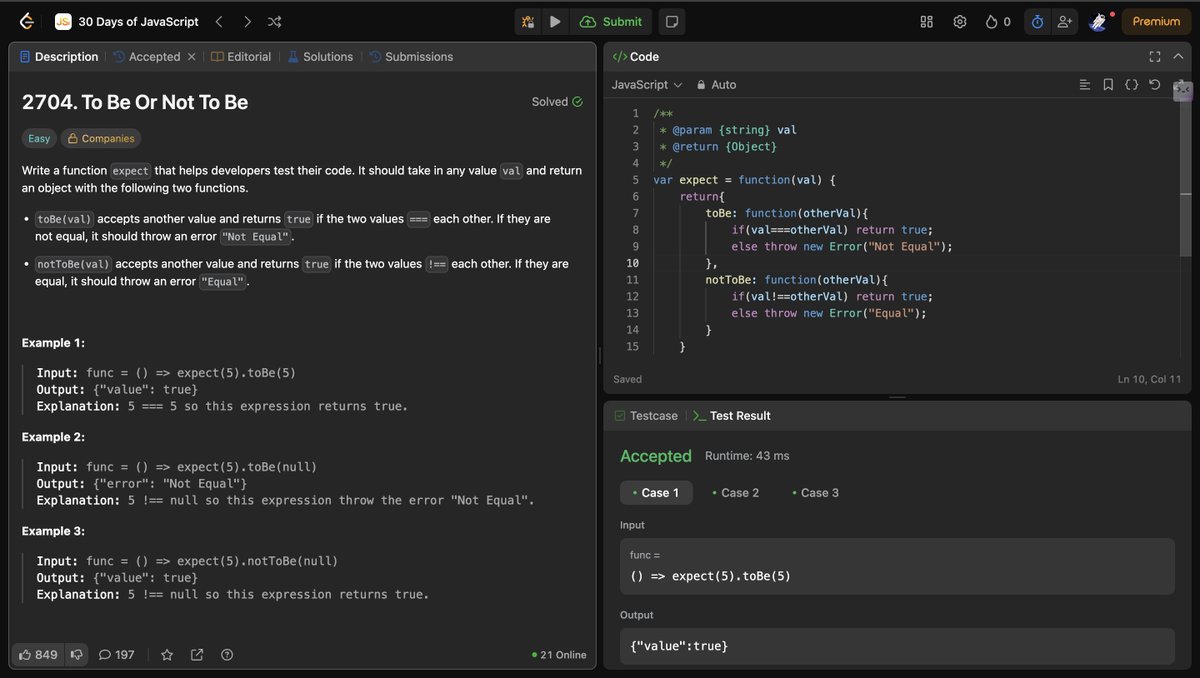Screen dimensions: 1200x678
Task: Open the profile avatar menu
Action: (x=1098, y=21)
